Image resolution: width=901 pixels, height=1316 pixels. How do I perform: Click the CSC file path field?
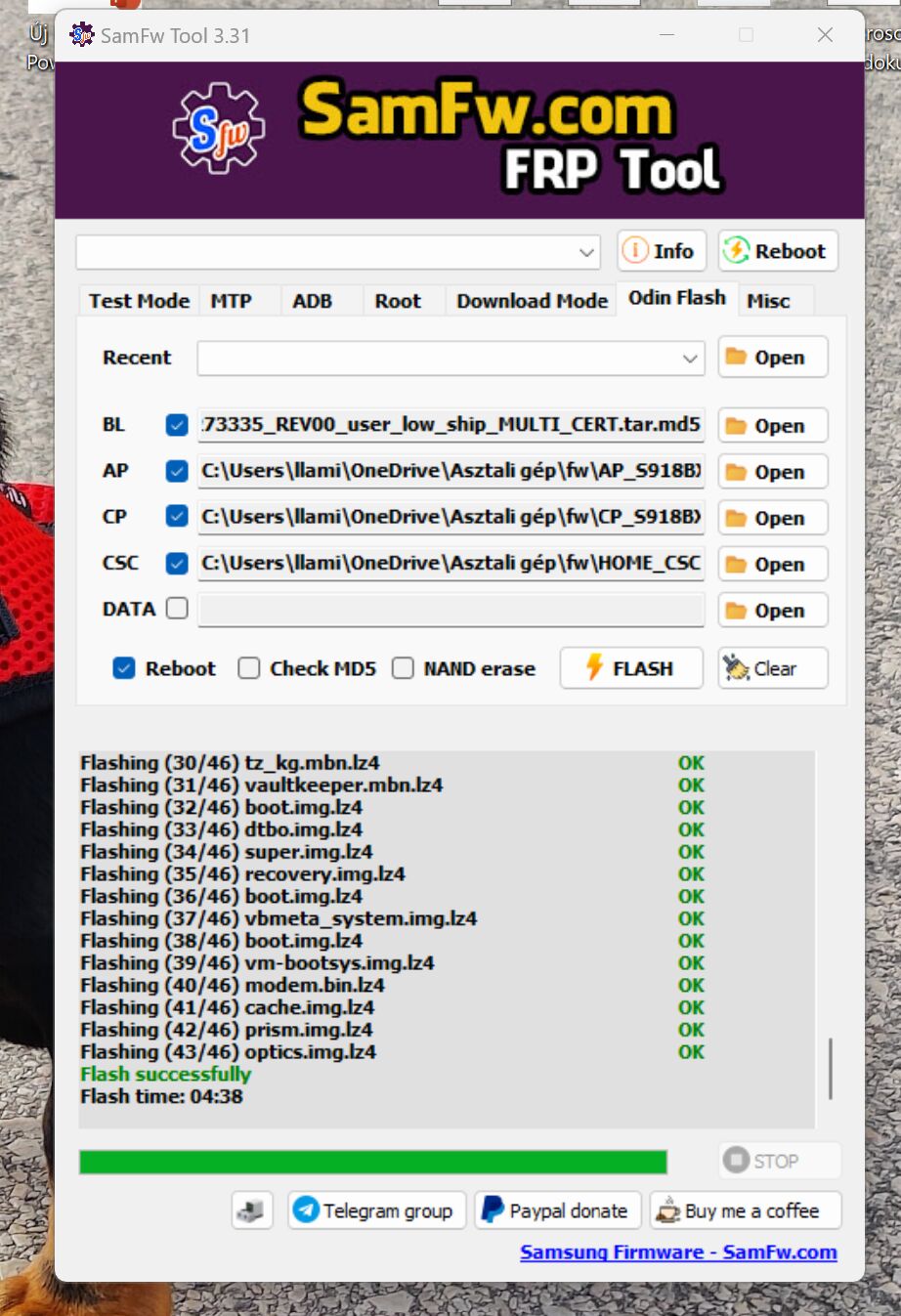(x=450, y=563)
